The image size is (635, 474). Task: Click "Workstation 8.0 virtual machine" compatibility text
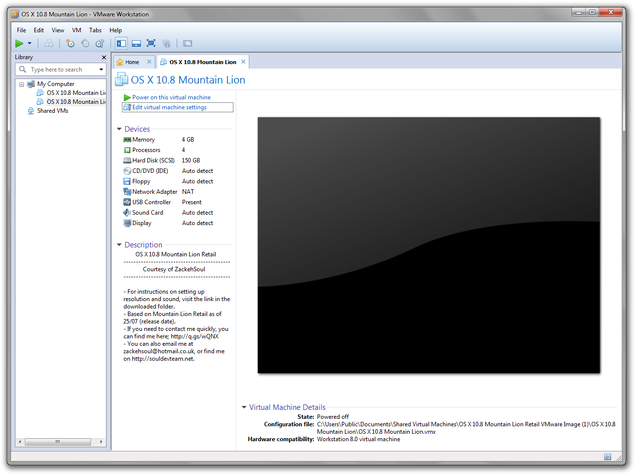(358, 439)
